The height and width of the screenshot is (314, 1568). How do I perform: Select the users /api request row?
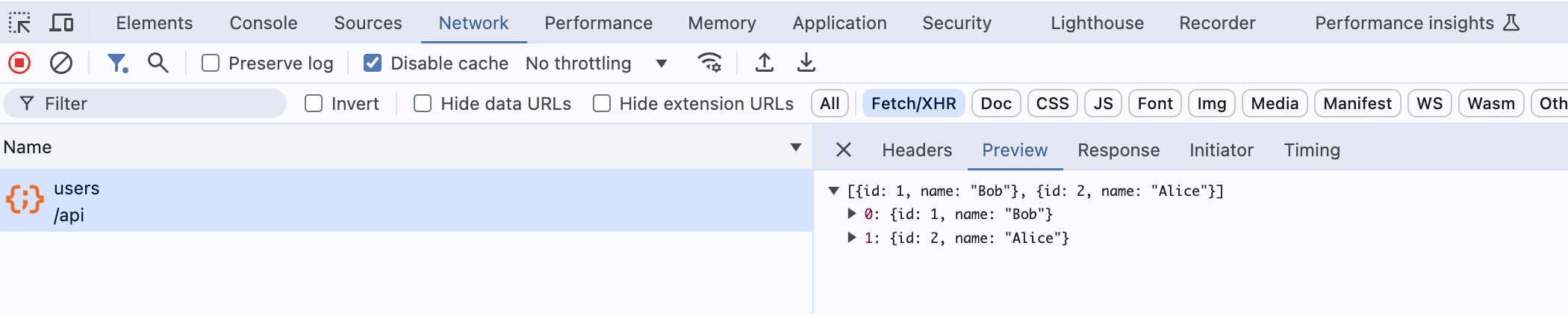pyautogui.click(x=406, y=200)
